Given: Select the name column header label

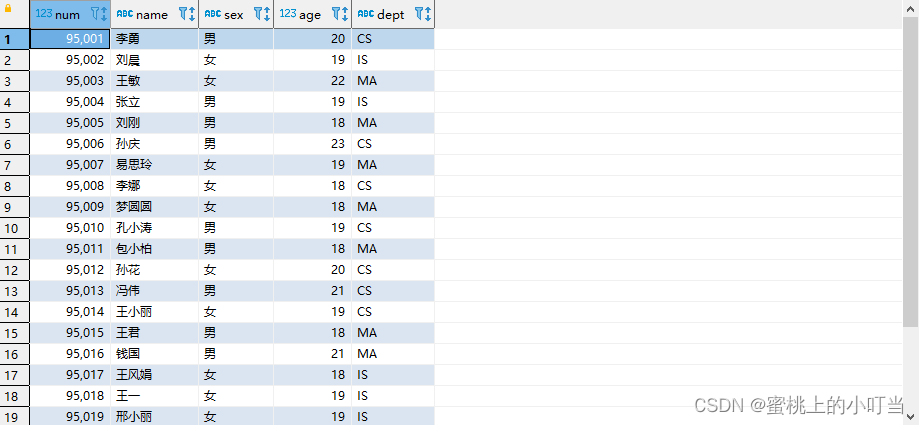Looking at the screenshot, I should 152,15.
